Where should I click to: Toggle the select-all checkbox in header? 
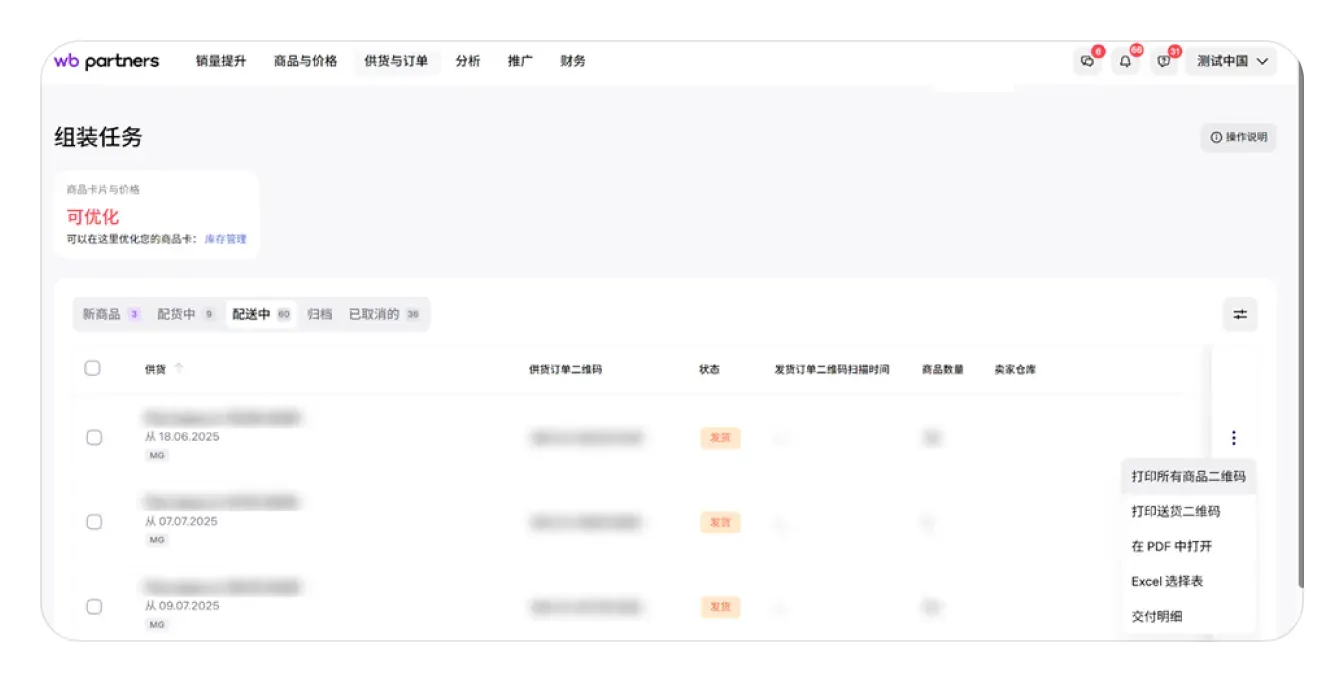92,368
